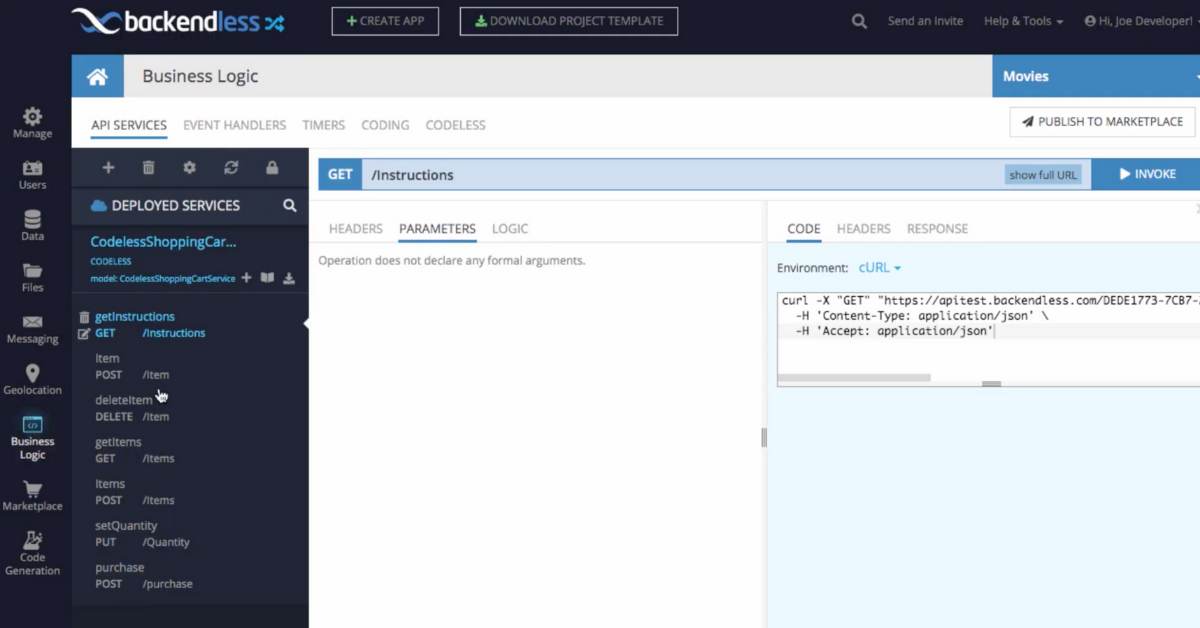Open the Files section in sidebar
Image resolution: width=1200 pixels, height=628 pixels.
[32, 278]
